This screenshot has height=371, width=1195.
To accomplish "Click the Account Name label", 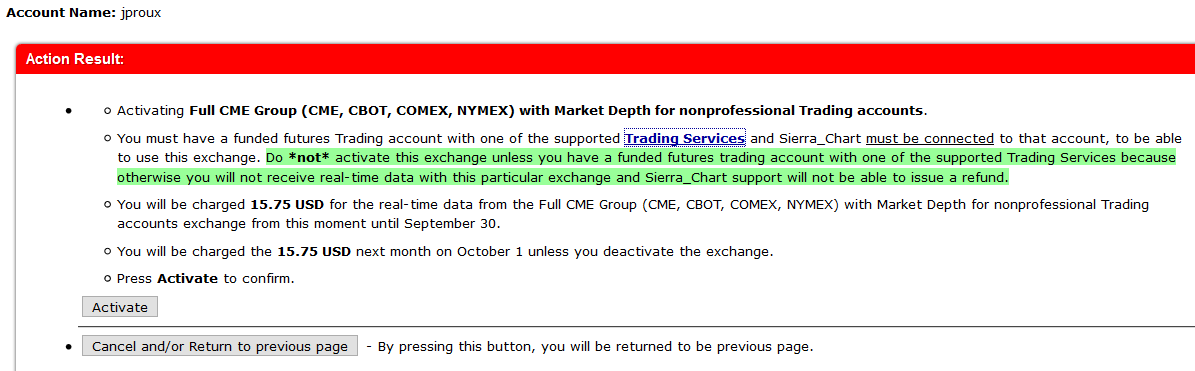I will point(62,13).
